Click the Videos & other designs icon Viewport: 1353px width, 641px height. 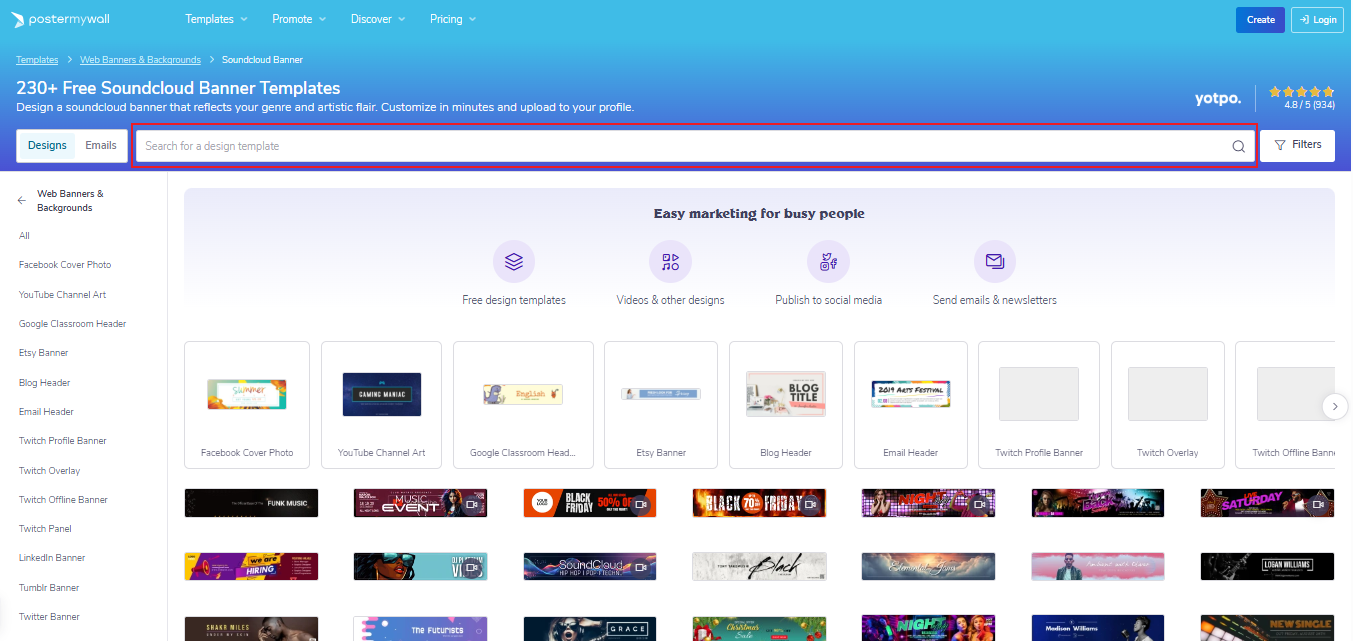[670, 261]
